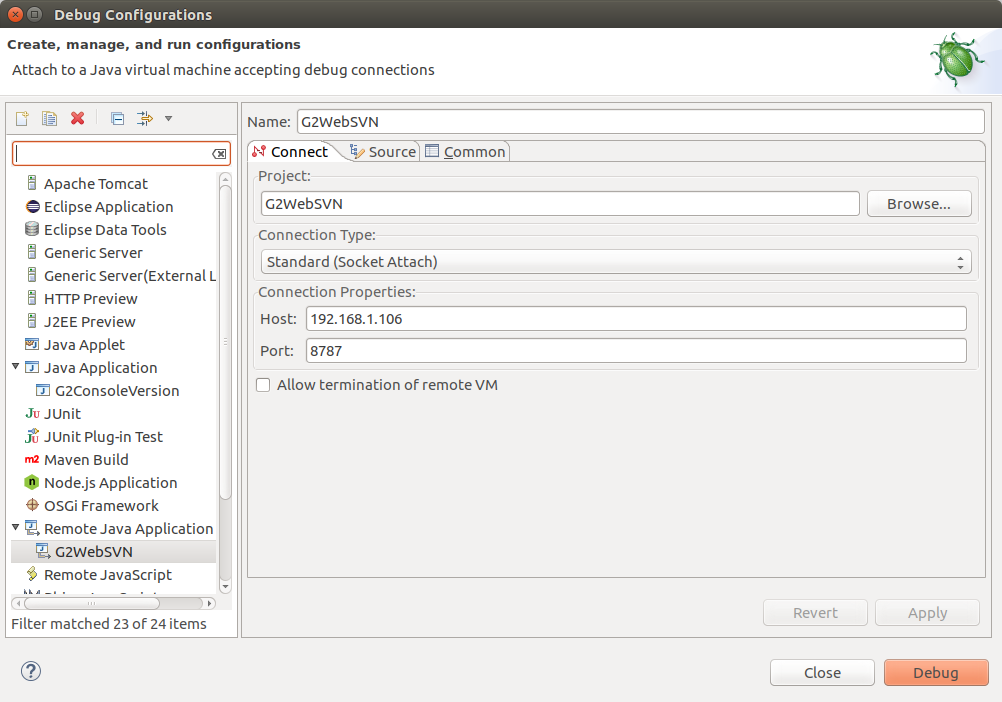Screen dimensions: 1002x702
Task: Click the Debug button
Action: 936,673
